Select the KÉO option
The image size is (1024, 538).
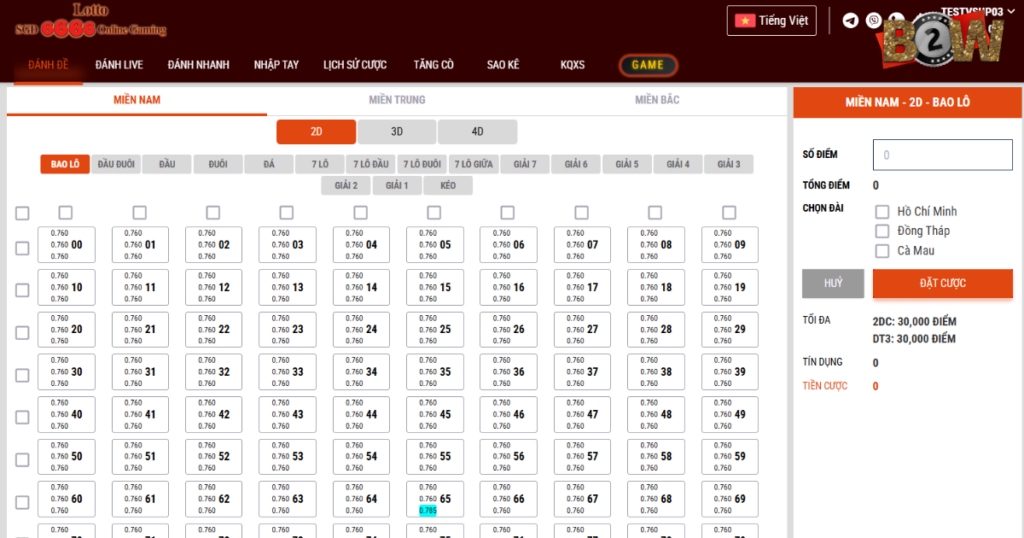(x=448, y=185)
